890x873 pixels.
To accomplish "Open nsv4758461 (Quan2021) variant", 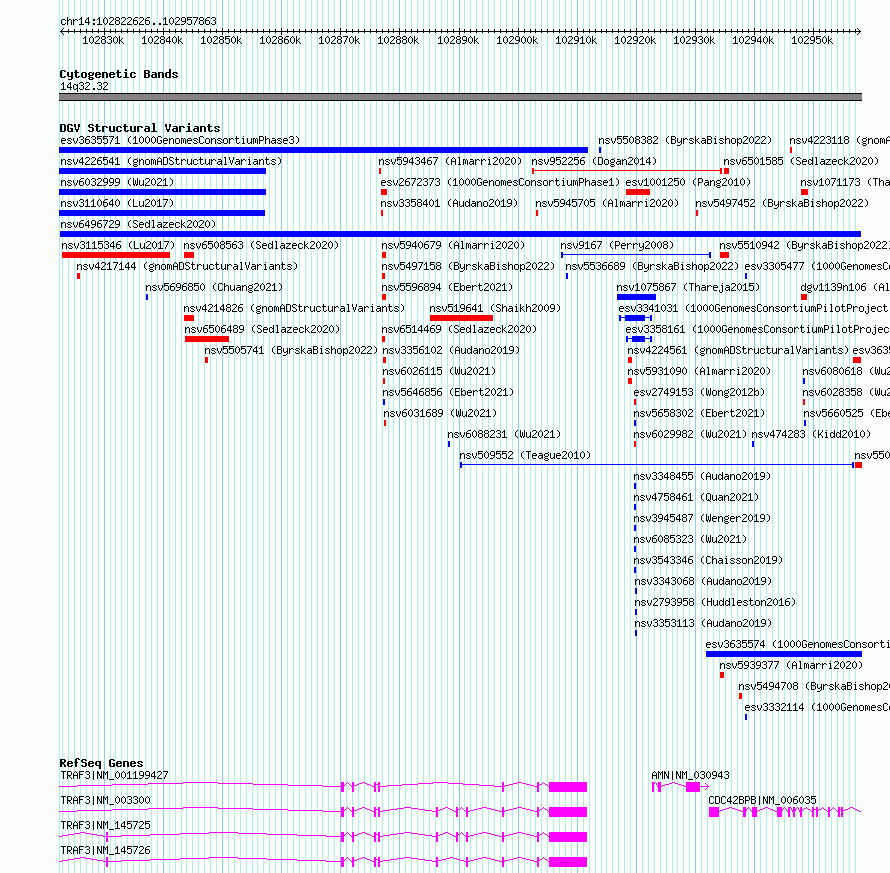I will pyautogui.click(x=696, y=497).
